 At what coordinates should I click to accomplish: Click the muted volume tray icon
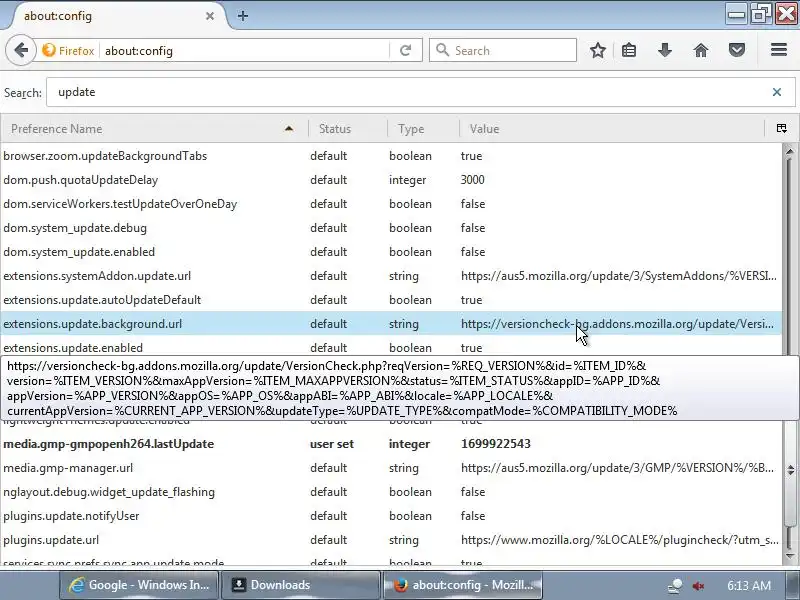coord(699,585)
